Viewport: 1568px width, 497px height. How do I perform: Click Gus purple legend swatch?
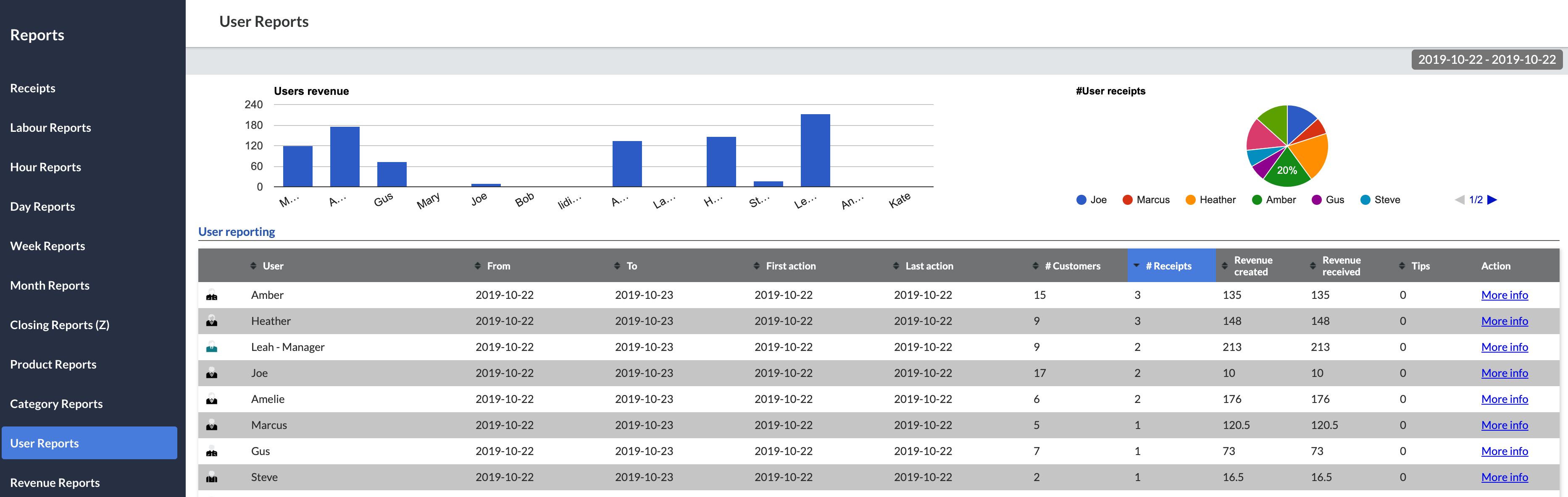click(x=1317, y=199)
